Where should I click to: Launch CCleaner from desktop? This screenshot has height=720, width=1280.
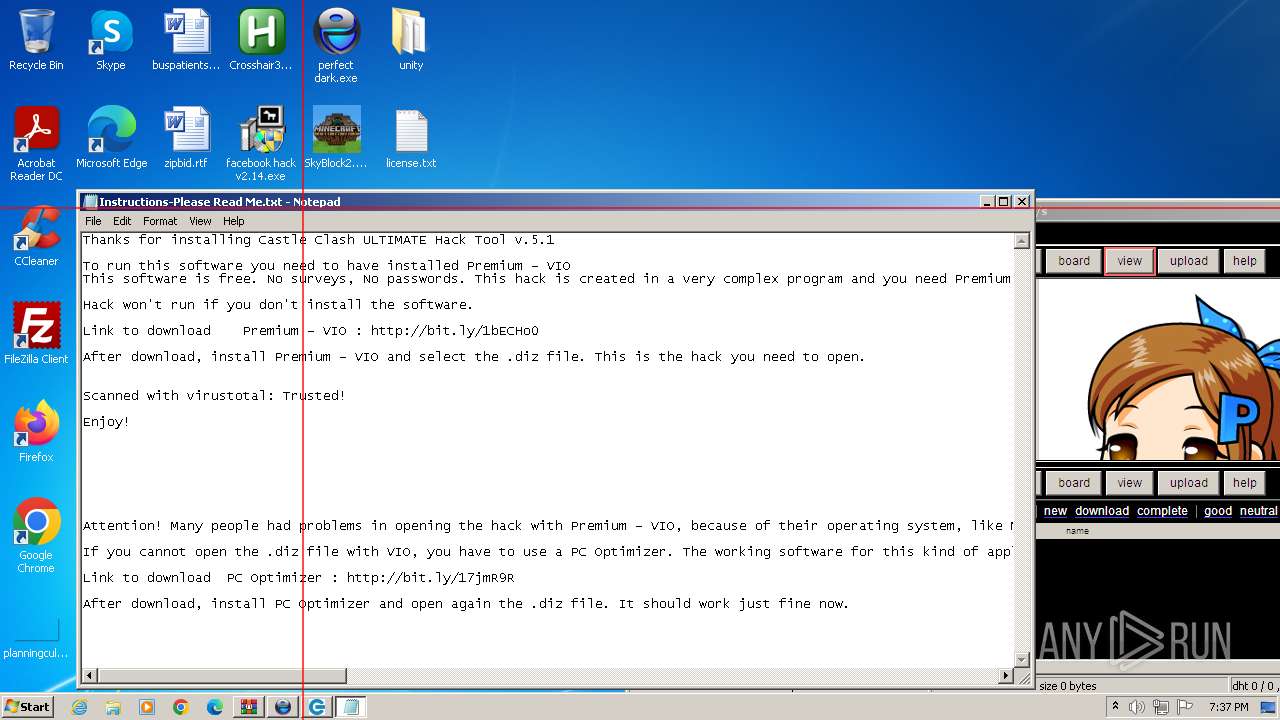click(36, 236)
